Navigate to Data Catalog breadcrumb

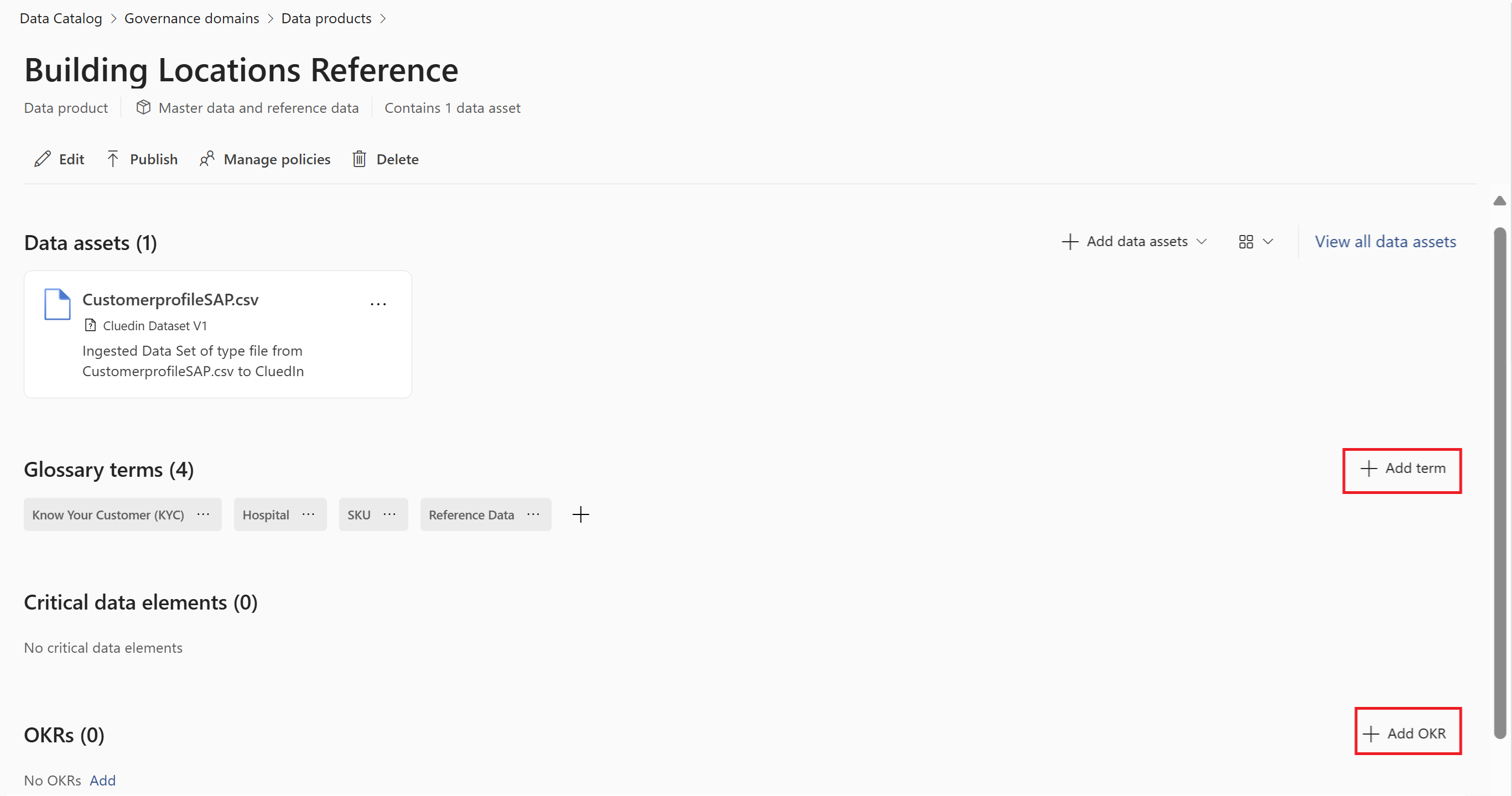click(x=60, y=19)
